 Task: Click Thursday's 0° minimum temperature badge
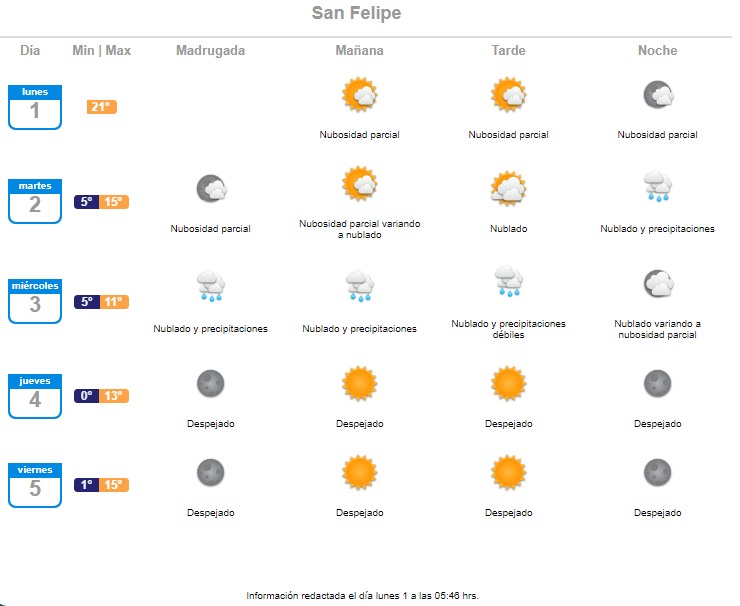click(86, 396)
